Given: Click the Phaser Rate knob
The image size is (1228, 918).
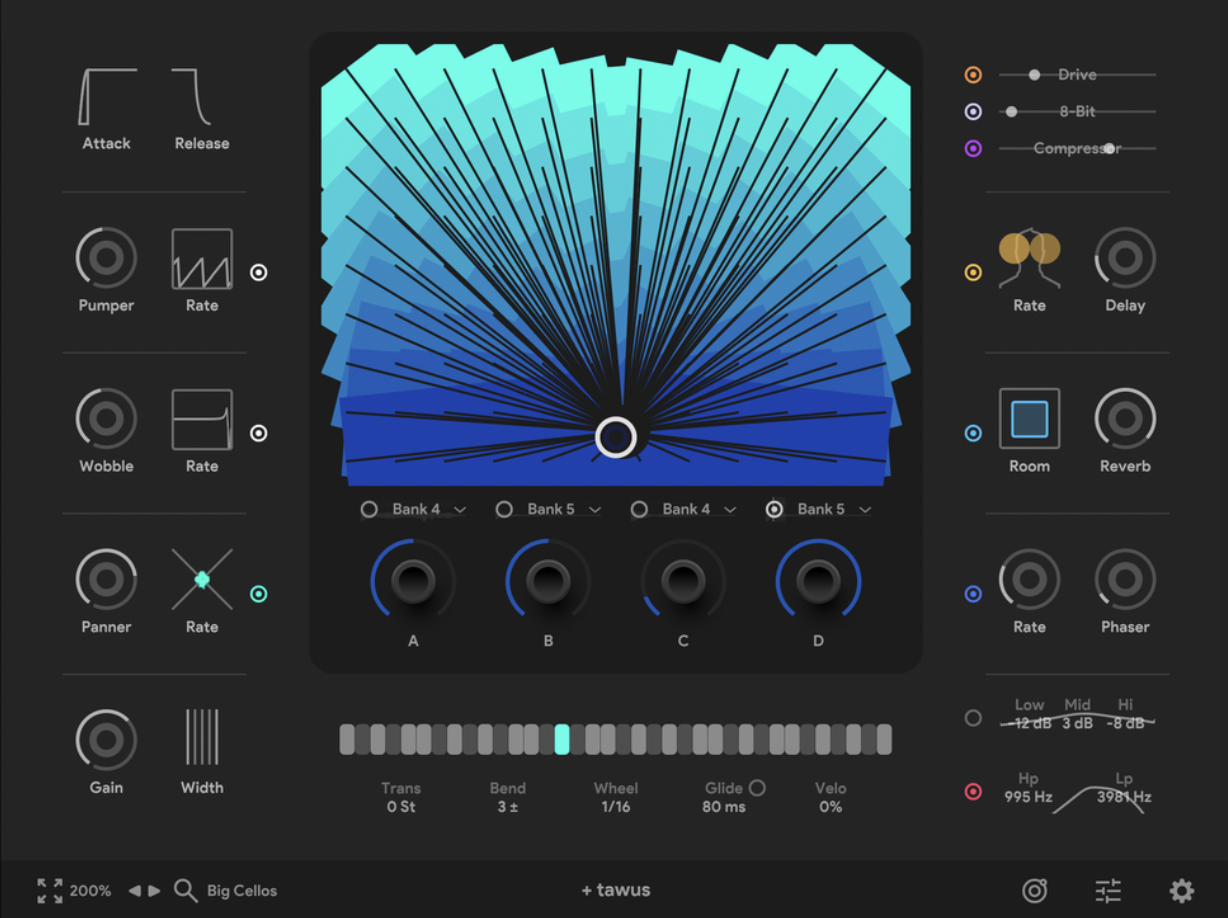Looking at the screenshot, I should click(1030, 579).
